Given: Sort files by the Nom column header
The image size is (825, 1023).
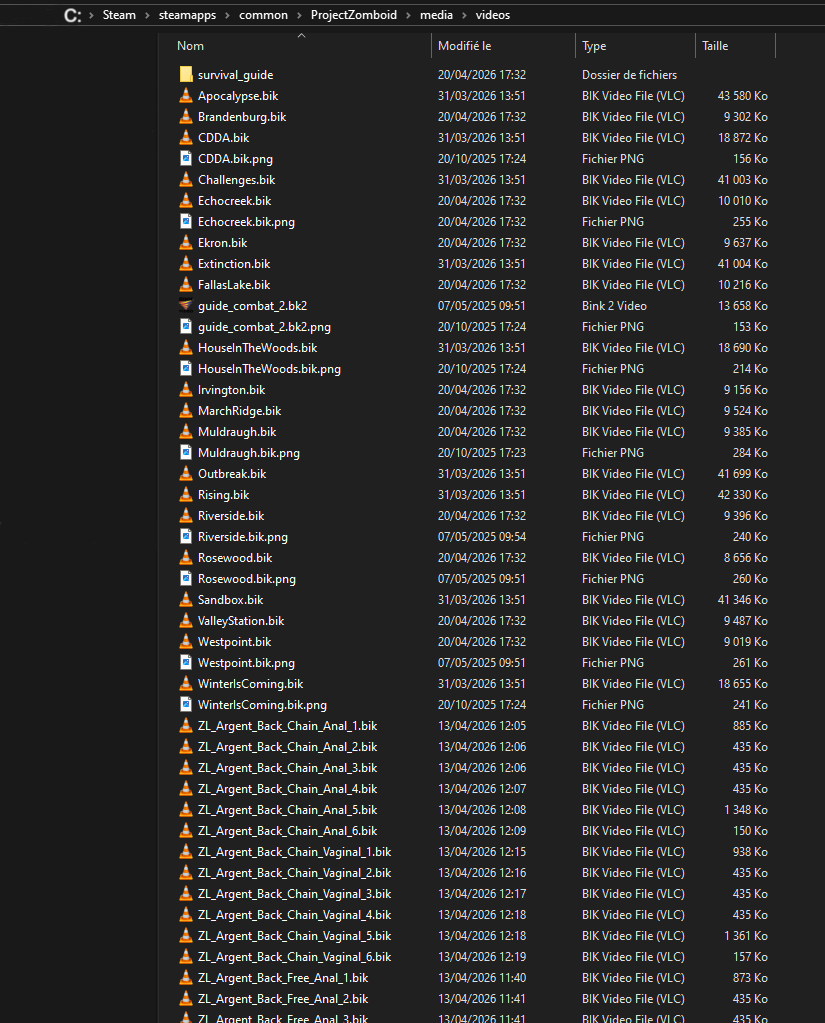Looking at the screenshot, I should [190, 46].
